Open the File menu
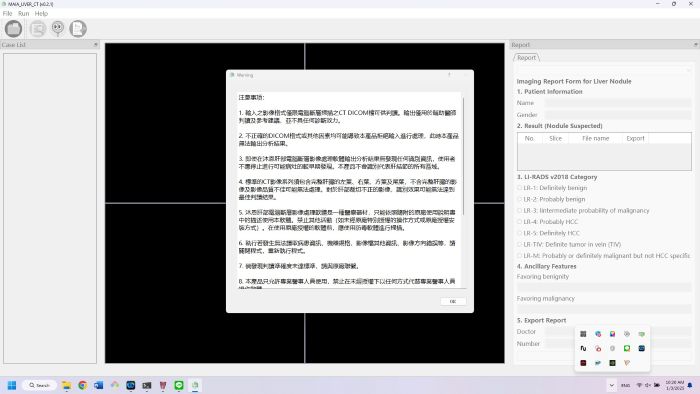The image size is (700, 394). [x=8, y=14]
